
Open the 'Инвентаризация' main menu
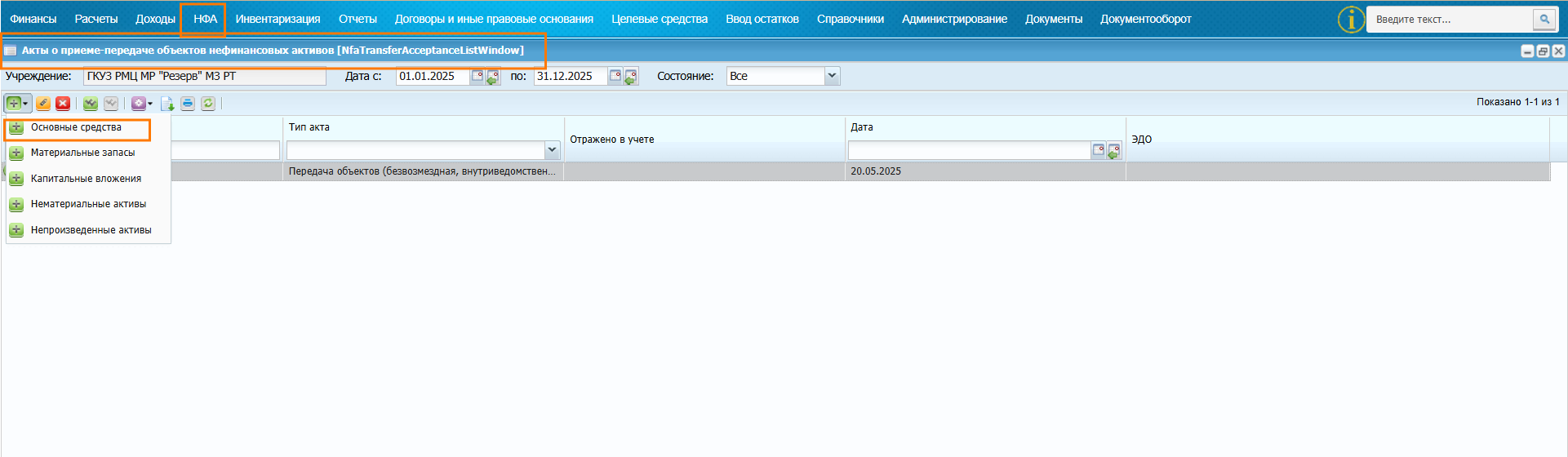pyautogui.click(x=278, y=19)
